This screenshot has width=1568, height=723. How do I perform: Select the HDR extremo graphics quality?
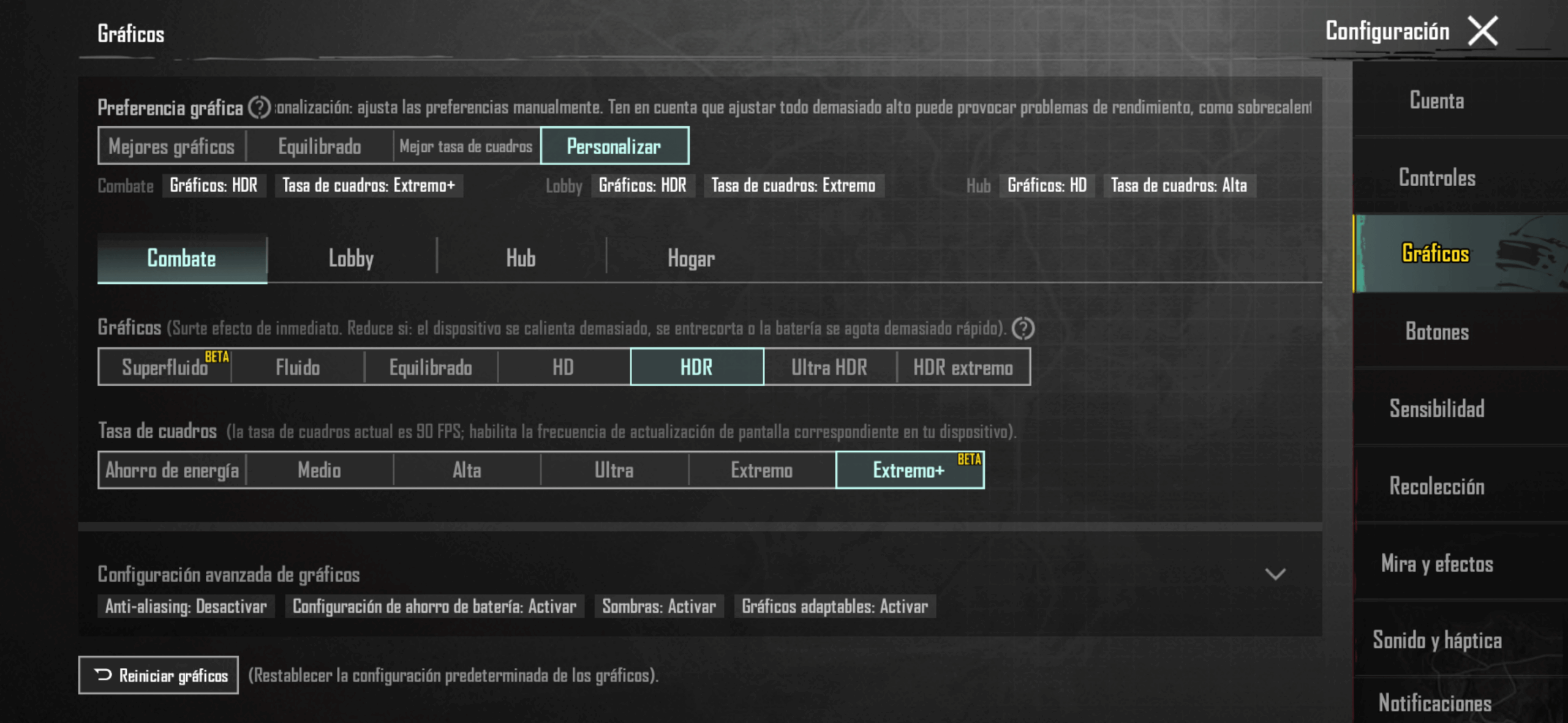pos(963,367)
